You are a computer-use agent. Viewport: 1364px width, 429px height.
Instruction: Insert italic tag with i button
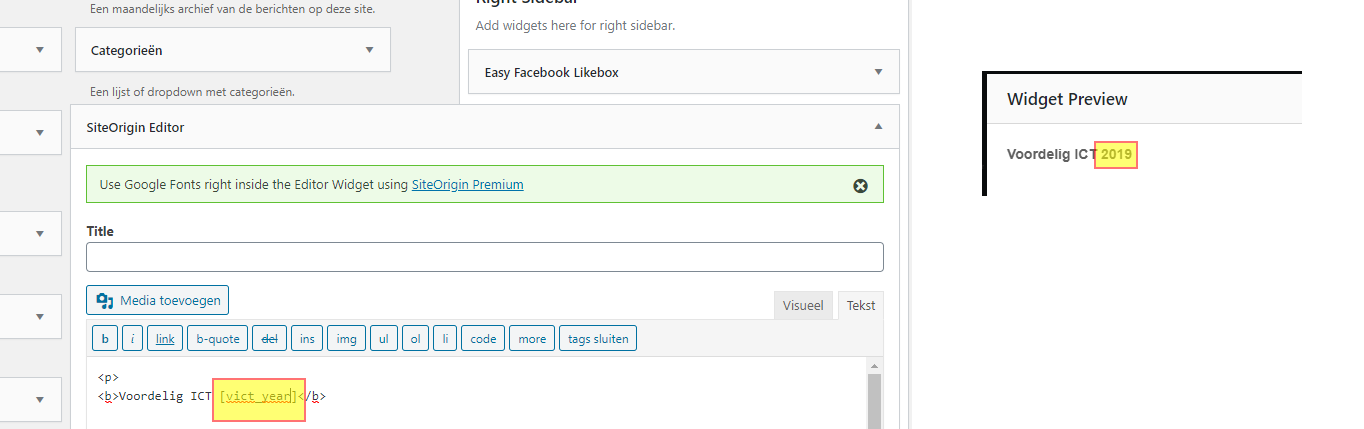[x=132, y=339]
